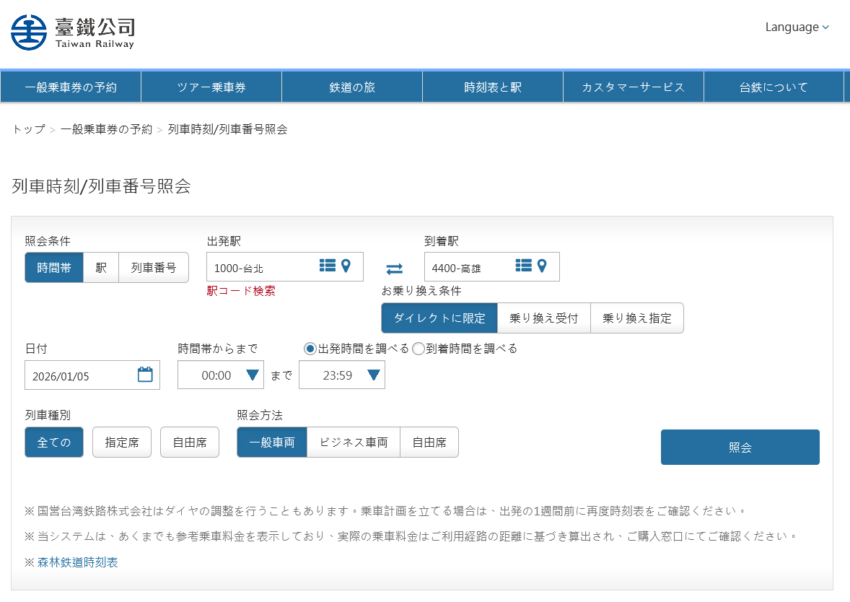Expand the Language dropdown
Viewport: 850px width, 602px height.
[x=797, y=27]
